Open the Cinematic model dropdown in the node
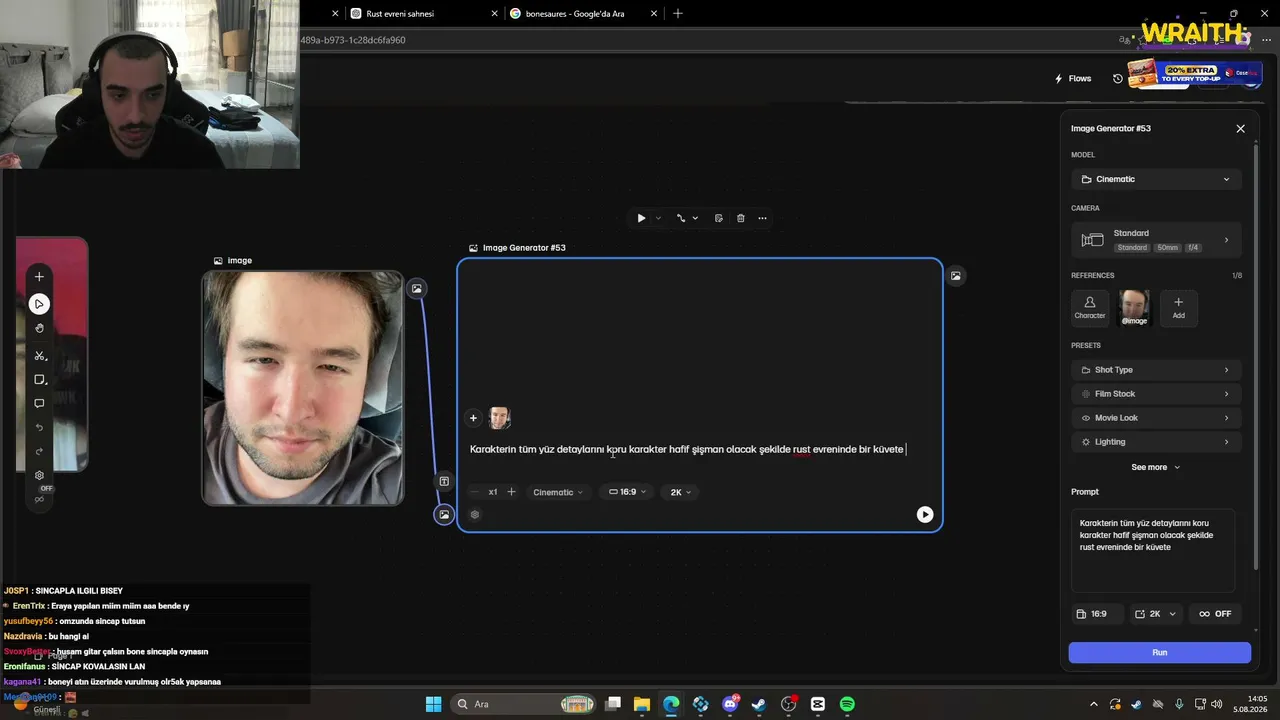The width and height of the screenshot is (1280, 720). click(557, 492)
